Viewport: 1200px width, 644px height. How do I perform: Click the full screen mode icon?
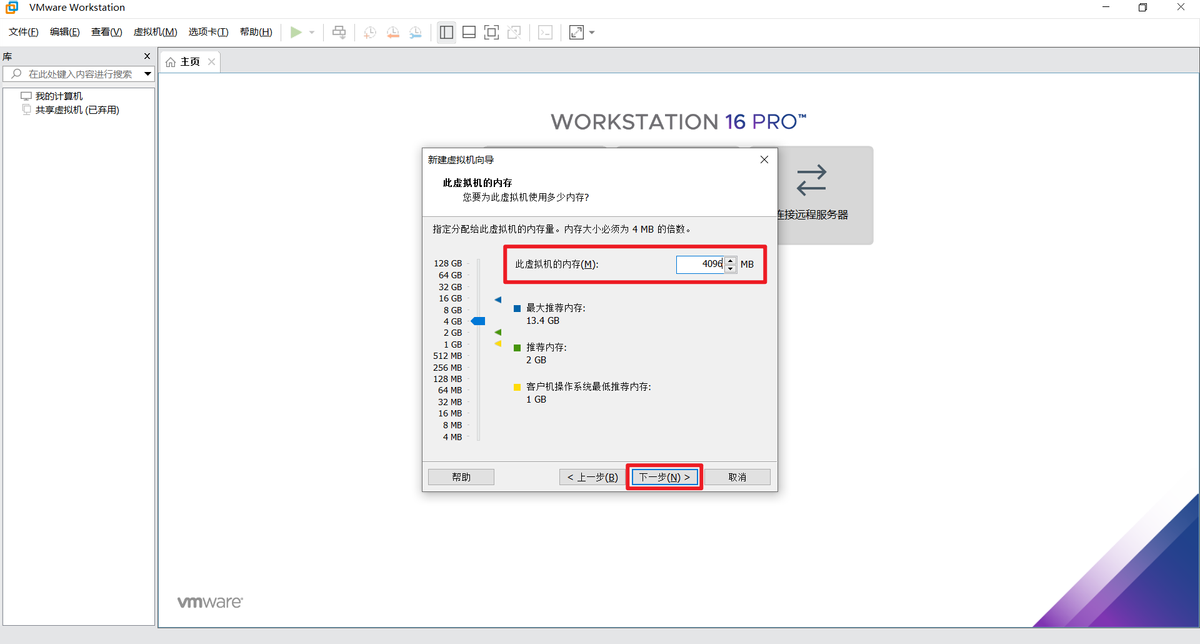coord(491,32)
